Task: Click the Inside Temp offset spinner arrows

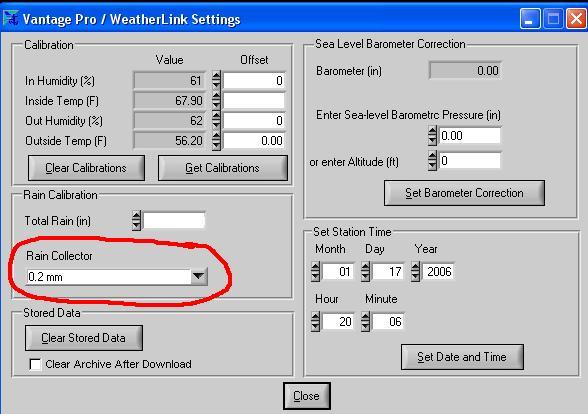Action: click(216, 100)
